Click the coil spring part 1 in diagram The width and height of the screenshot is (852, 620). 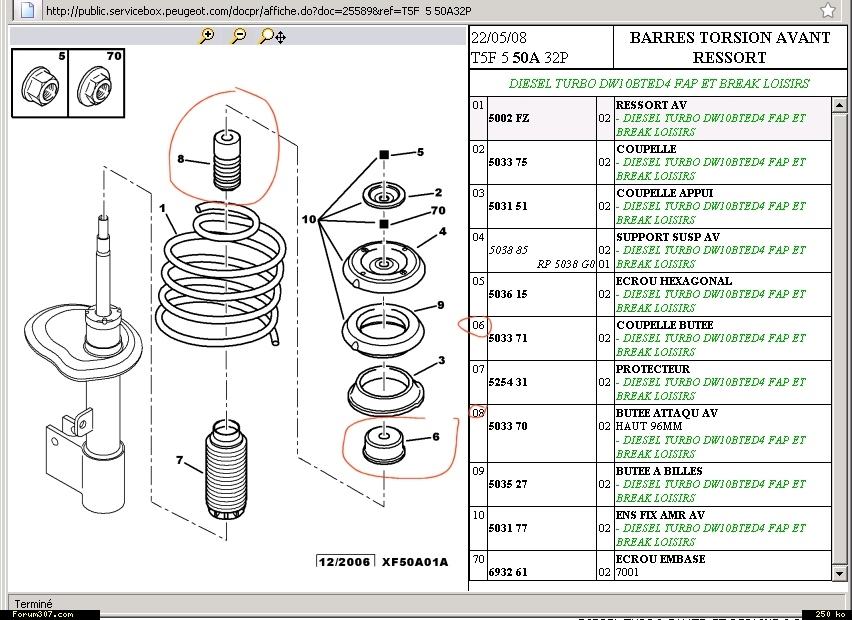215,270
